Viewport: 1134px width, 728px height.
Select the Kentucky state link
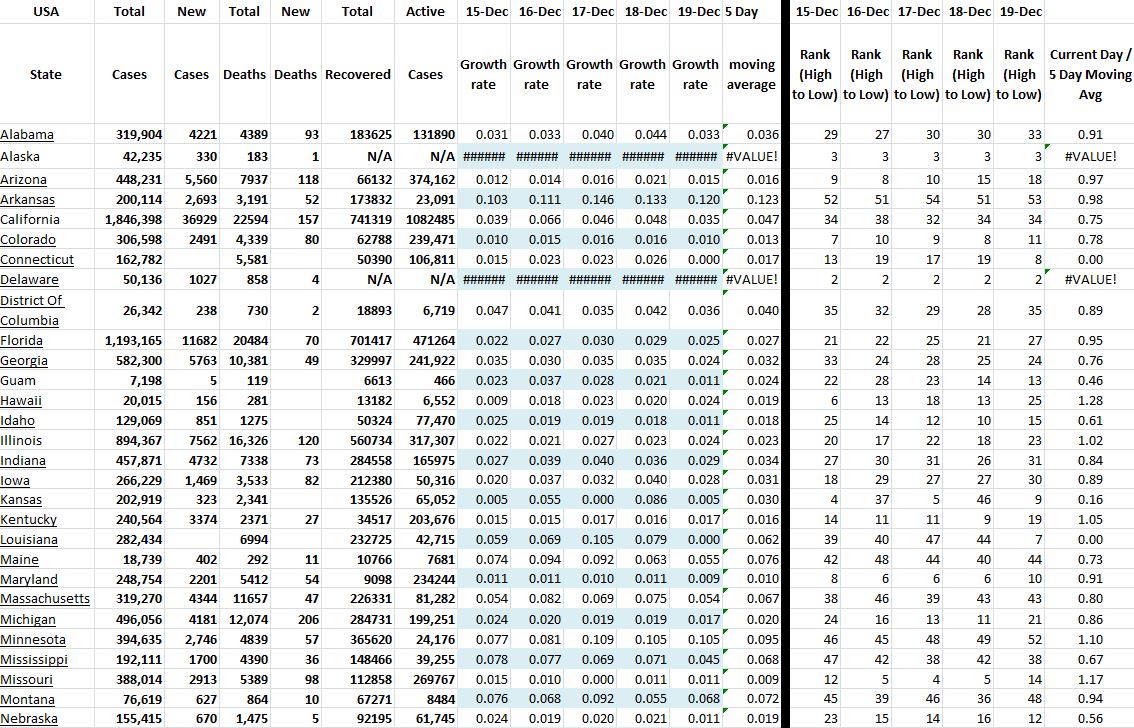(28, 520)
